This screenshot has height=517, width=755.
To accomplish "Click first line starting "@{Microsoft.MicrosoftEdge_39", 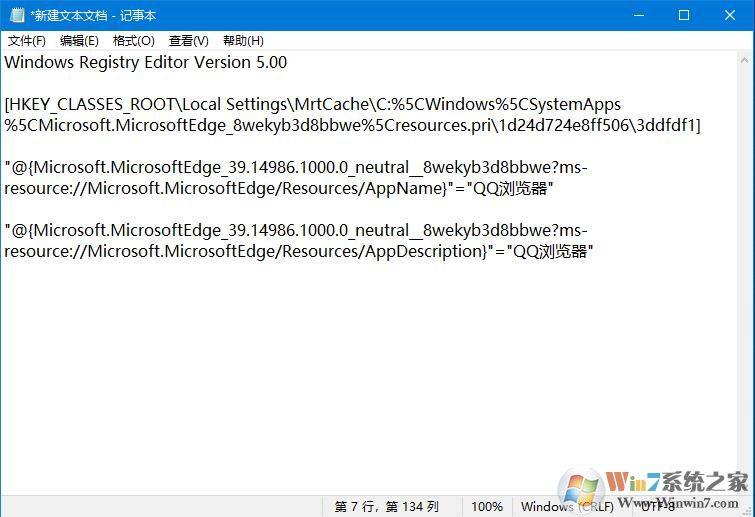I will tap(296, 168).
